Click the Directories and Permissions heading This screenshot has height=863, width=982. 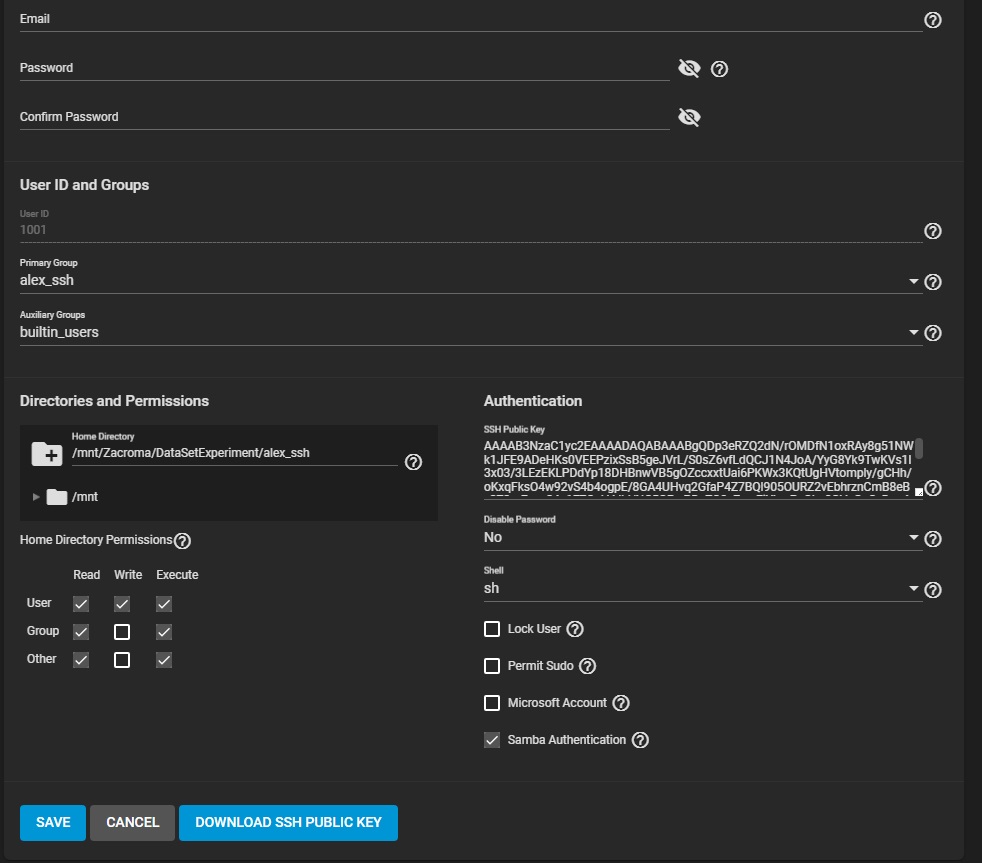(x=115, y=401)
